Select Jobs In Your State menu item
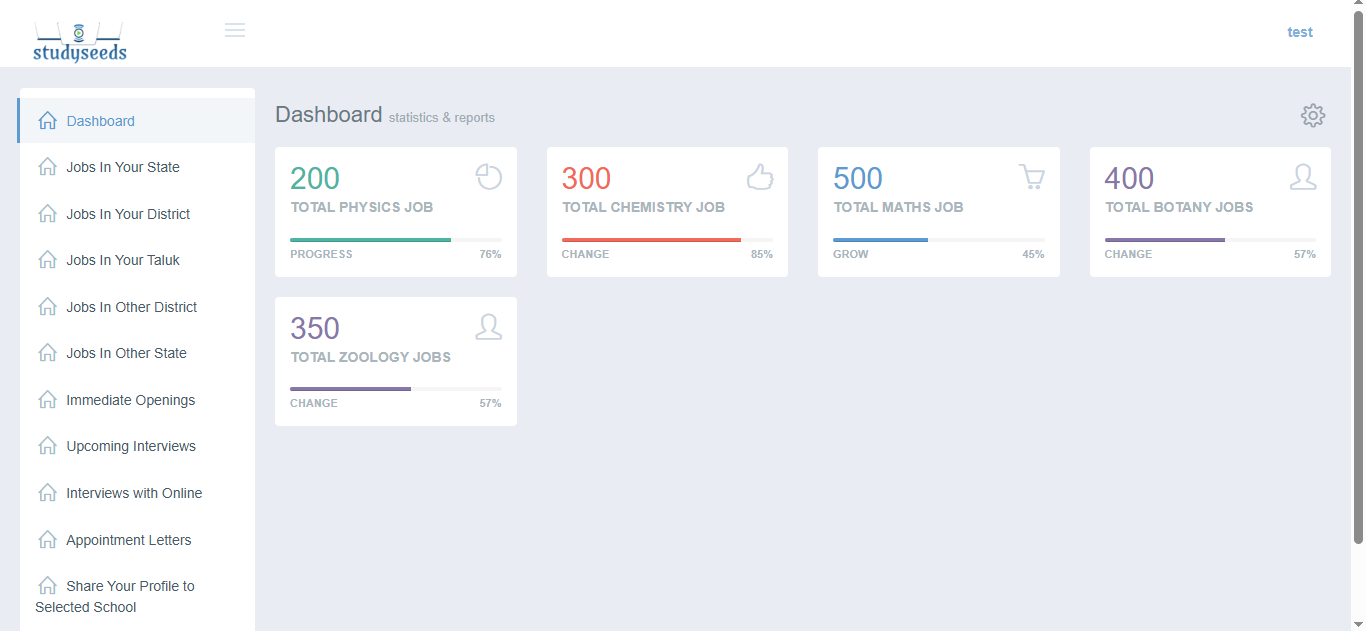 [x=123, y=167]
